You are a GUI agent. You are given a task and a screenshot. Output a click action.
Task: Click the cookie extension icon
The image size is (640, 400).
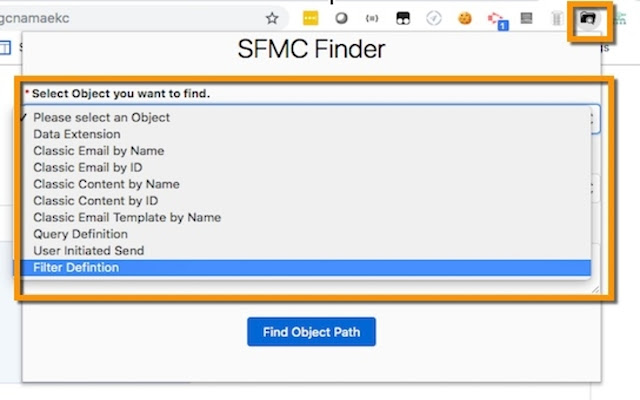[464, 18]
